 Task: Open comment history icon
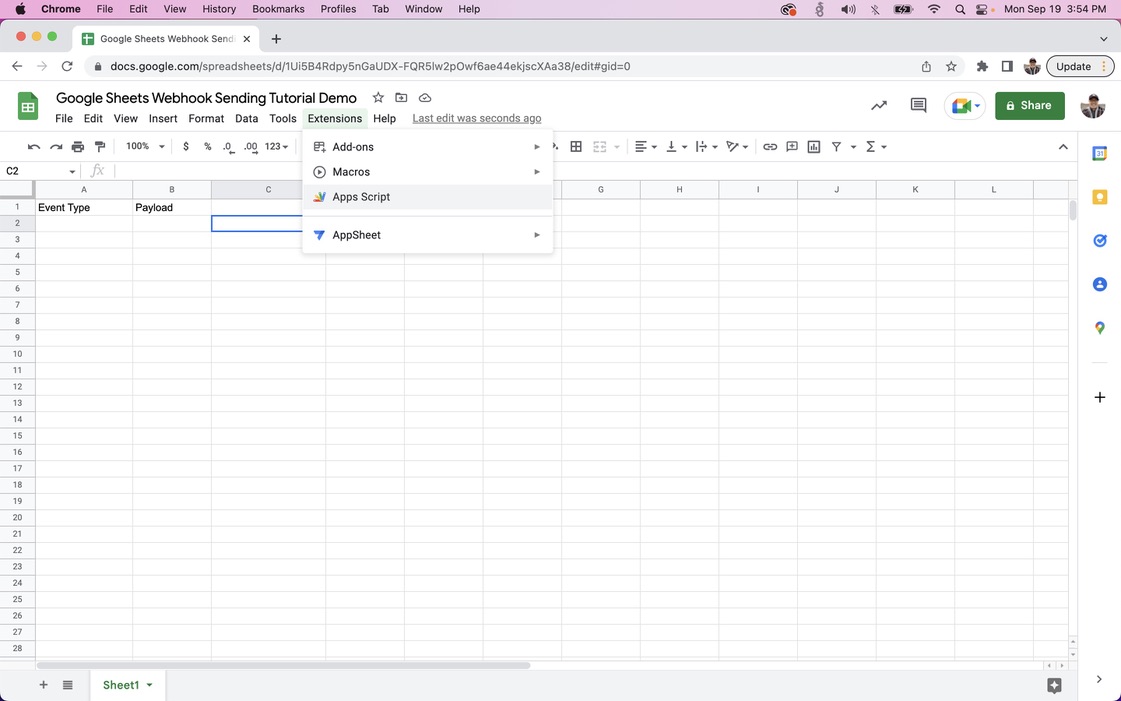pyautogui.click(x=919, y=106)
